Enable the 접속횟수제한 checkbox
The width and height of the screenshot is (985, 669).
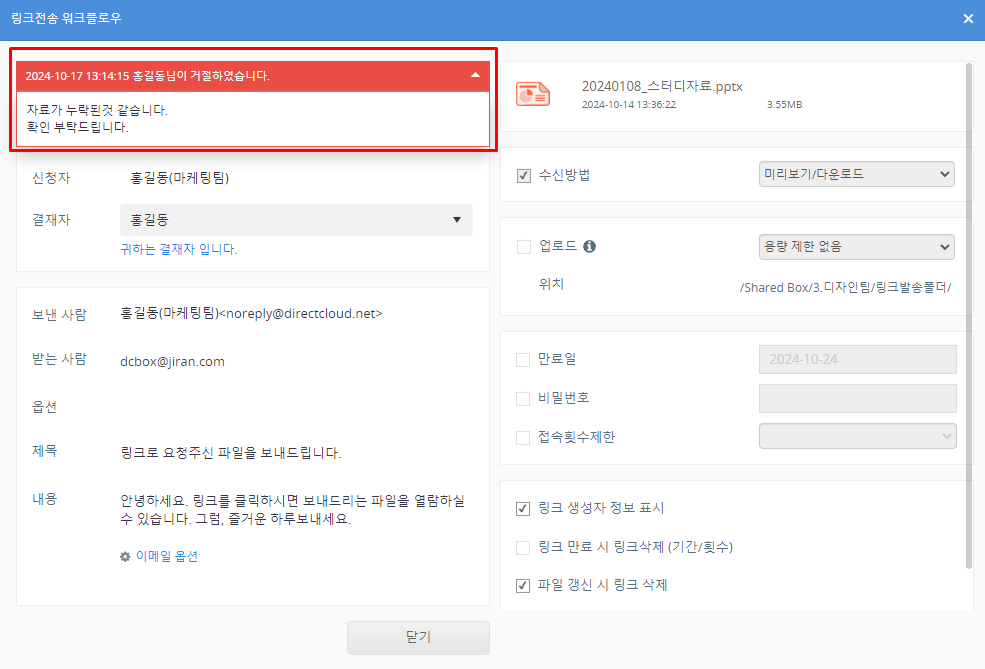tap(523, 437)
